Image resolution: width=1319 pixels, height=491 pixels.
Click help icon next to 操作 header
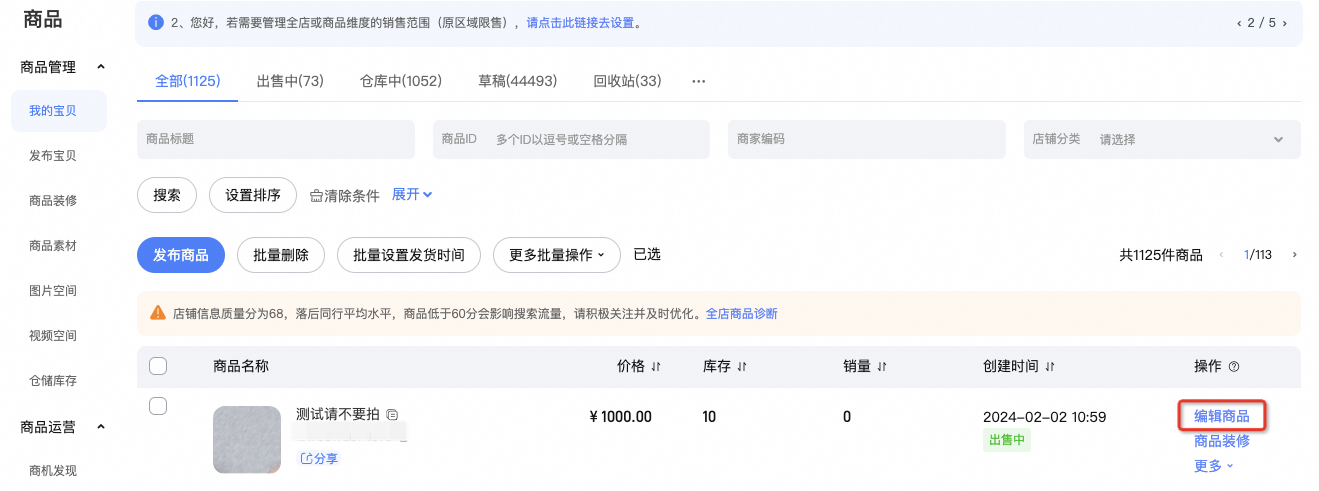pyautogui.click(x=1234, y=367)
